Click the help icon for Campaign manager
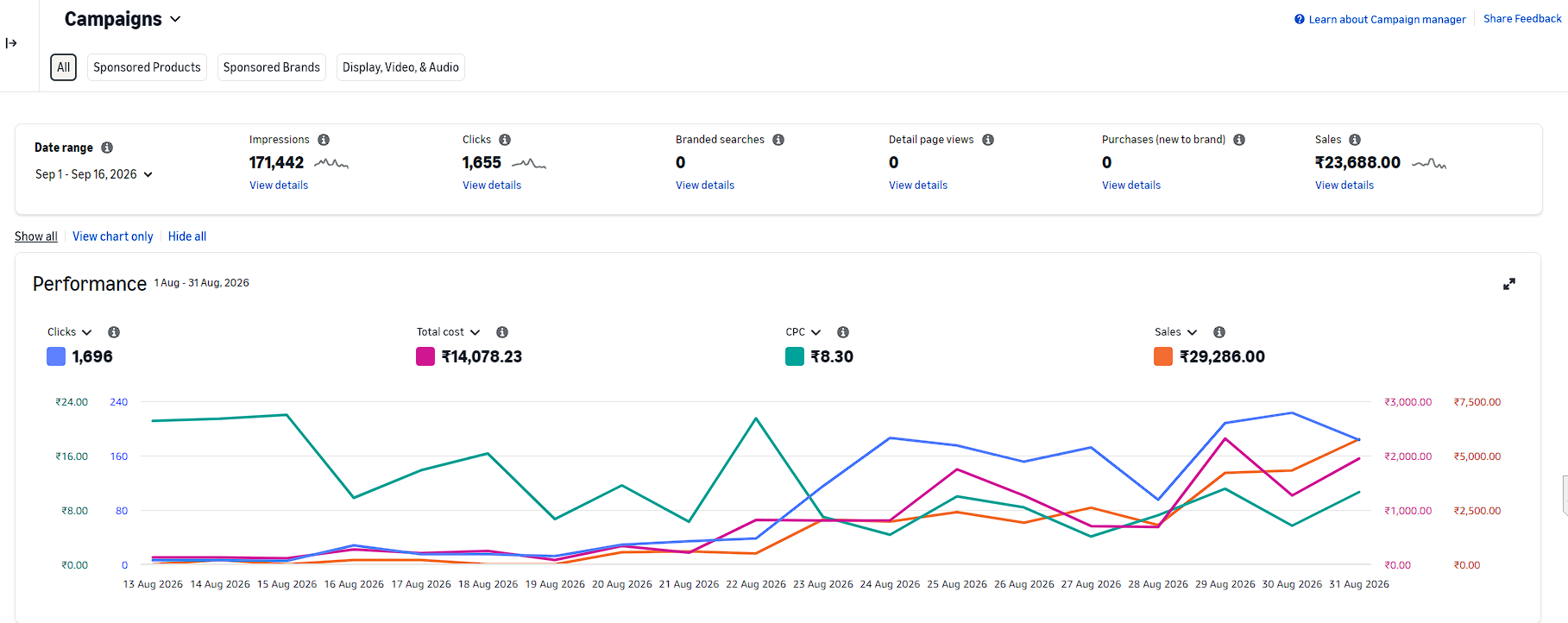The image size is (1568, 623). pos(1300,19)
